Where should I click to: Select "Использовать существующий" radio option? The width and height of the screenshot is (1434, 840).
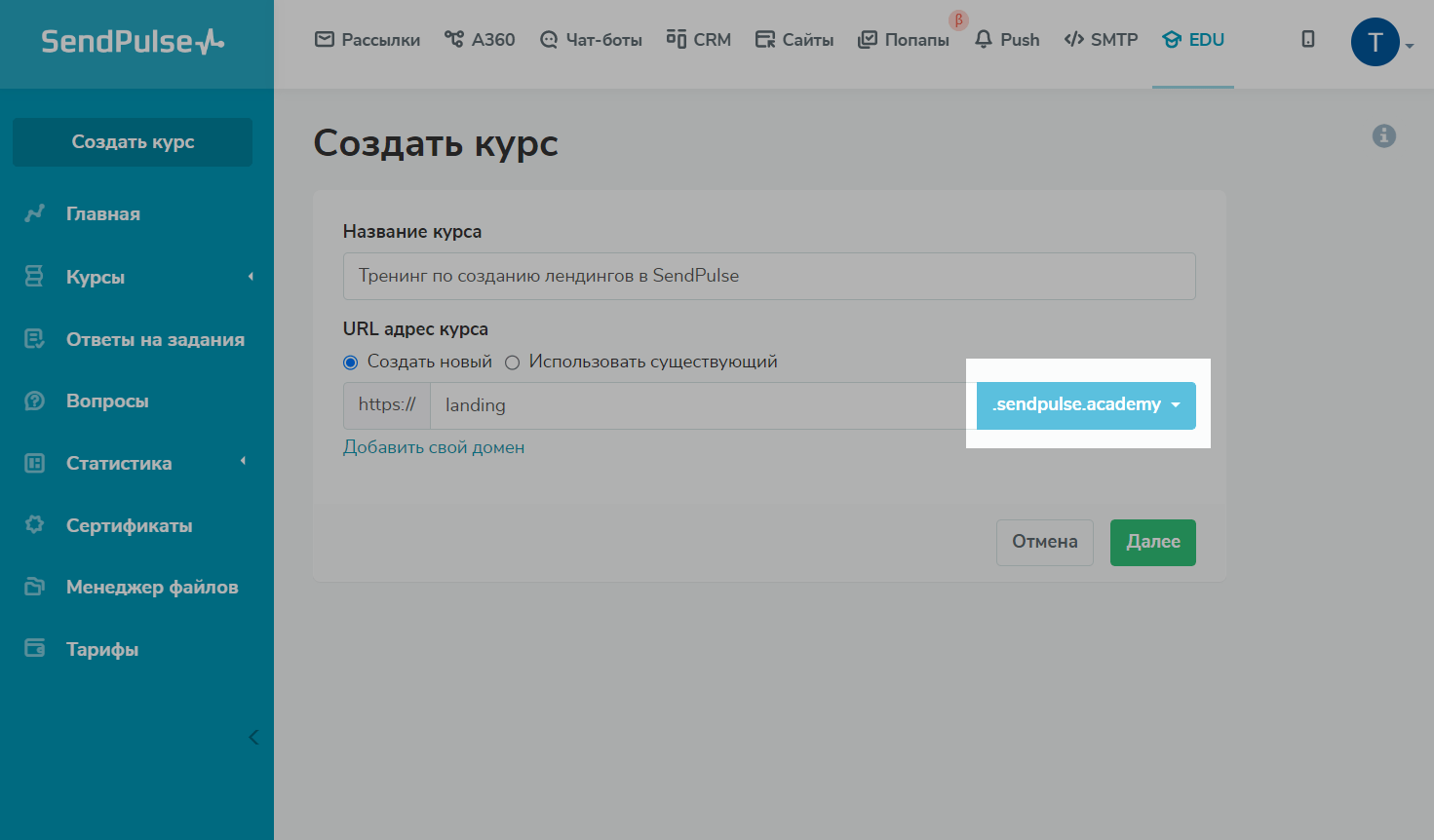coord(513,363)
